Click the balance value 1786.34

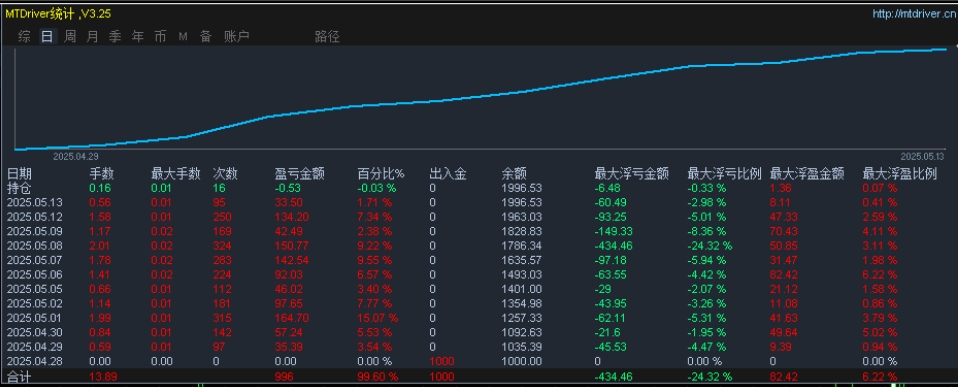tap(522, 246)
